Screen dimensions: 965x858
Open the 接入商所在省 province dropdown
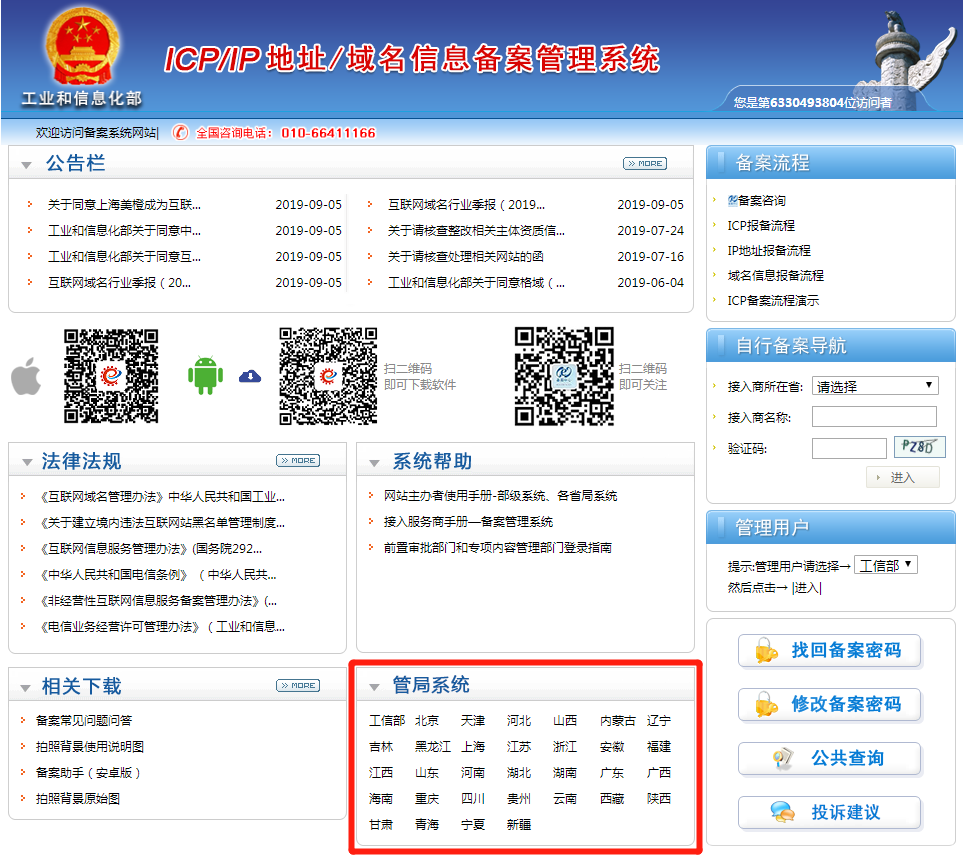(875, 386)
